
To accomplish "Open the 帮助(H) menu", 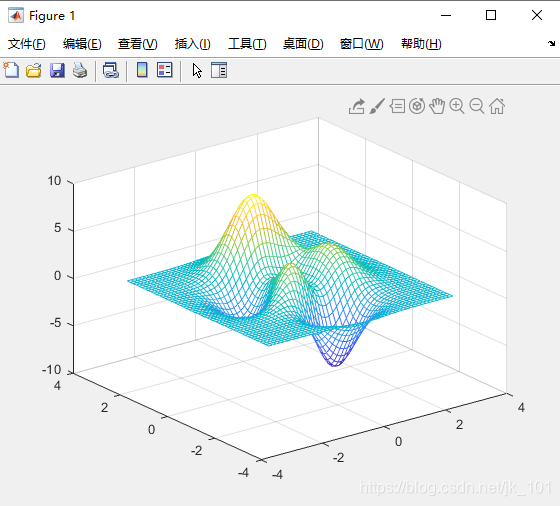I will pos(421,44).
